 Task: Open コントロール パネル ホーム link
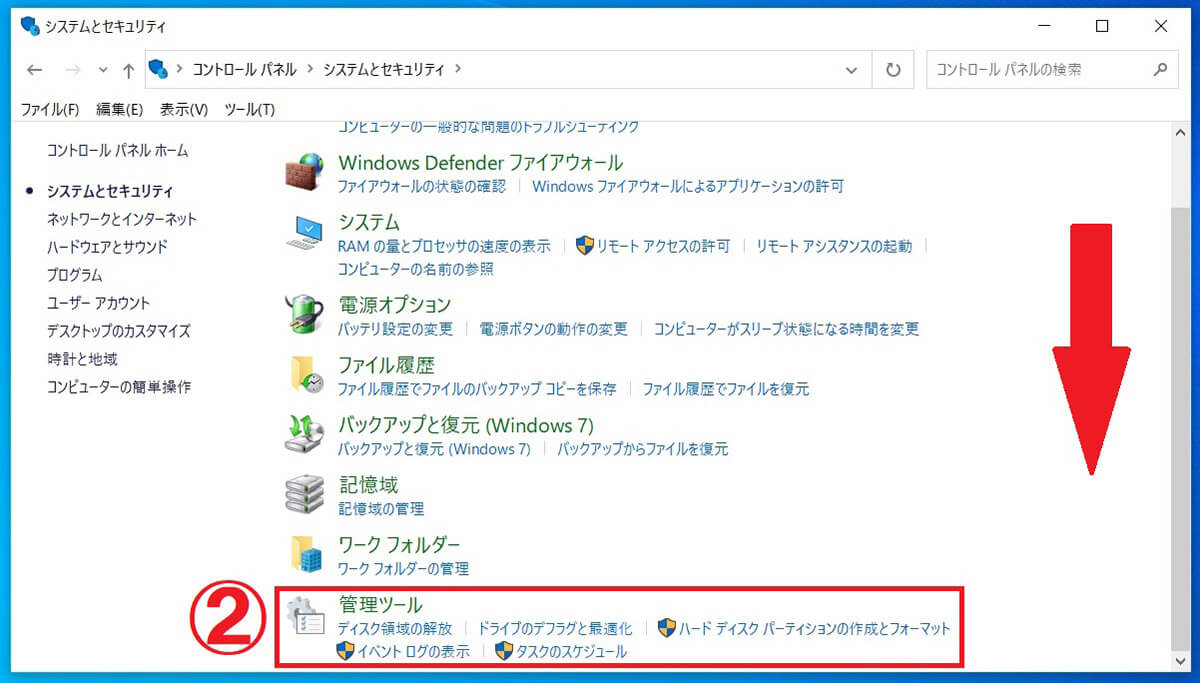click(x=118, y=150)
